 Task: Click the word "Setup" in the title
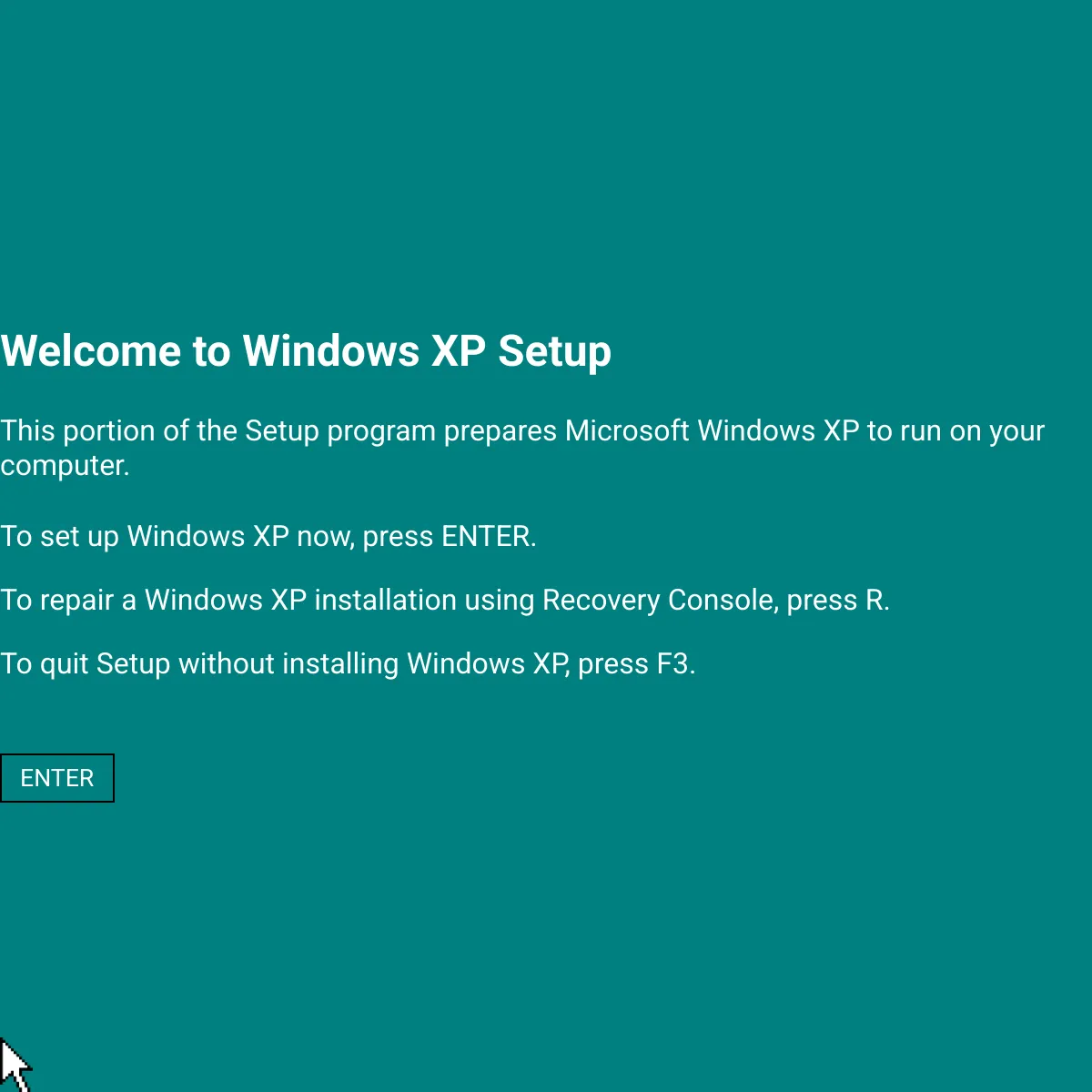554,352
